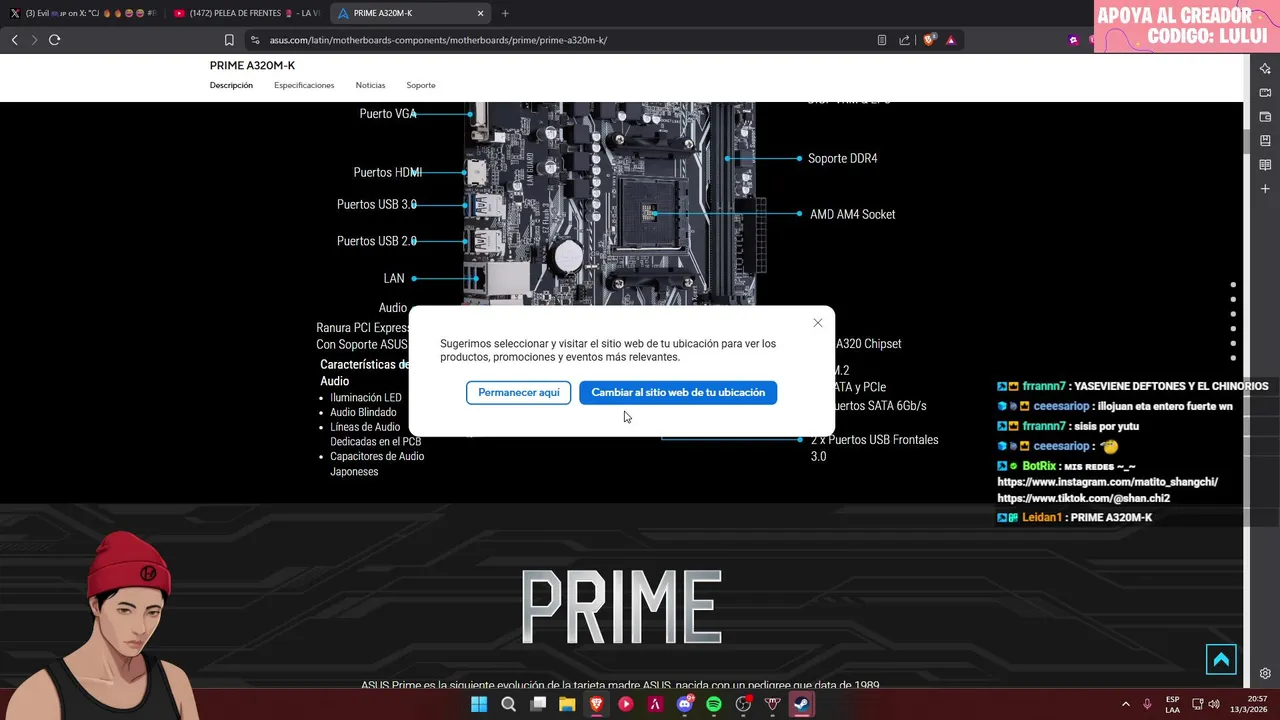
Task: Click the blue back-to-top arrow button
Action: click(x=1221, y=659)
